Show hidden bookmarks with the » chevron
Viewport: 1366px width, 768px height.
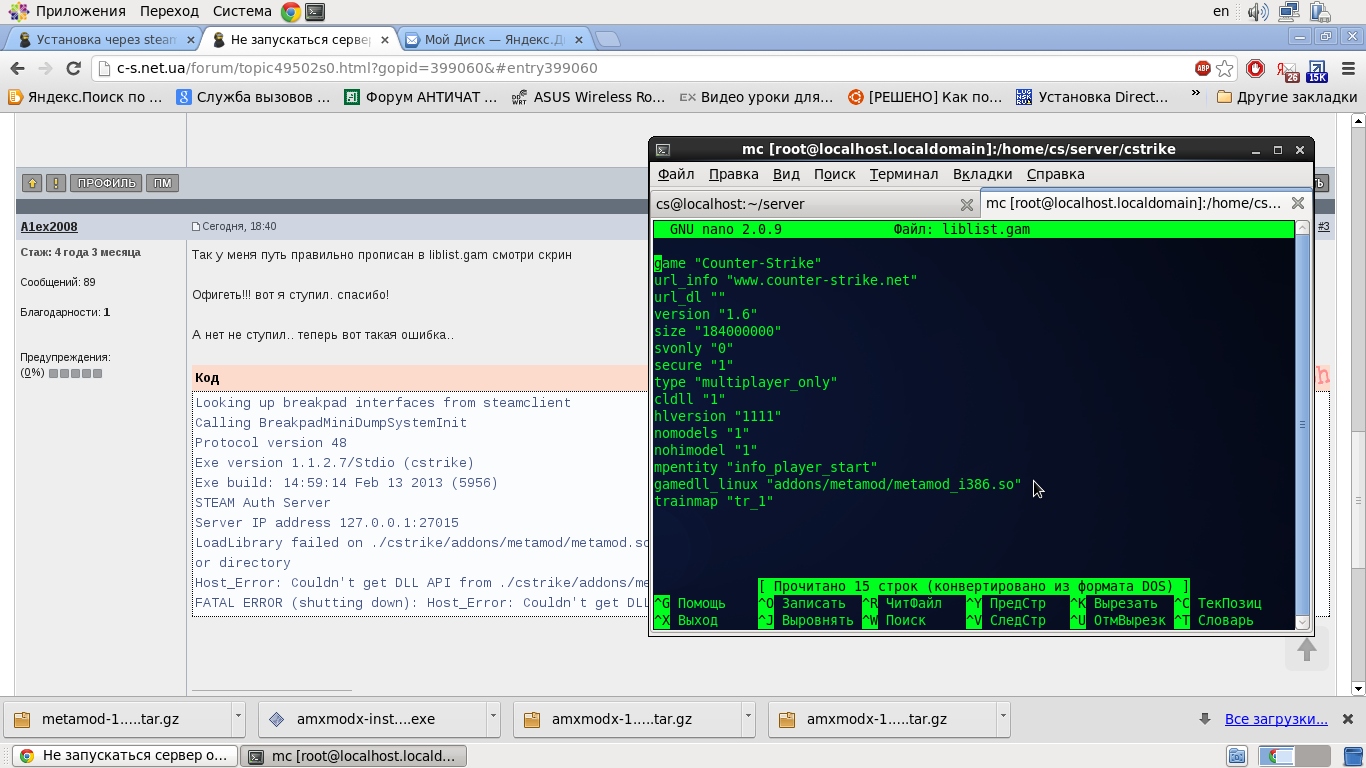[x=1195, y=95]
